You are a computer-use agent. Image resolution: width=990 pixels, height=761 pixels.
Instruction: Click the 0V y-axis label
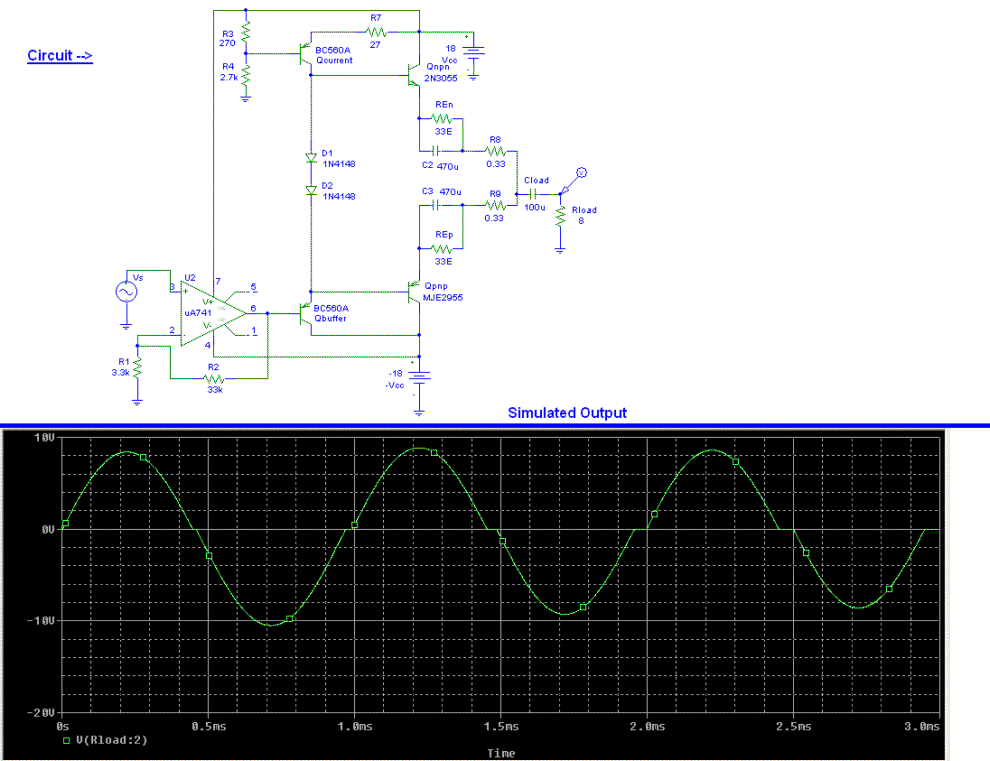48,530
